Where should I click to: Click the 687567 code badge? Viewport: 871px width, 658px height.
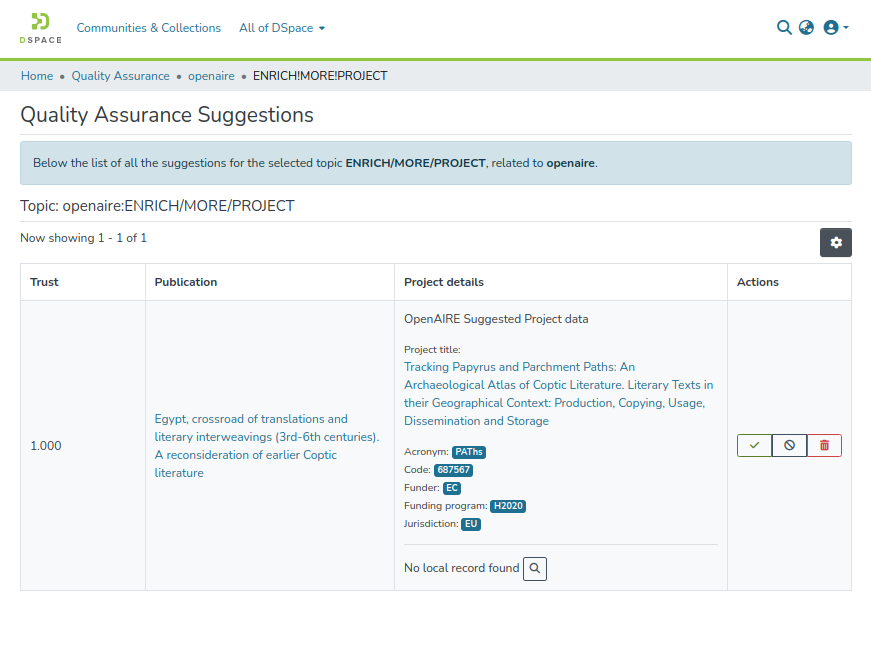coord(453,470)
